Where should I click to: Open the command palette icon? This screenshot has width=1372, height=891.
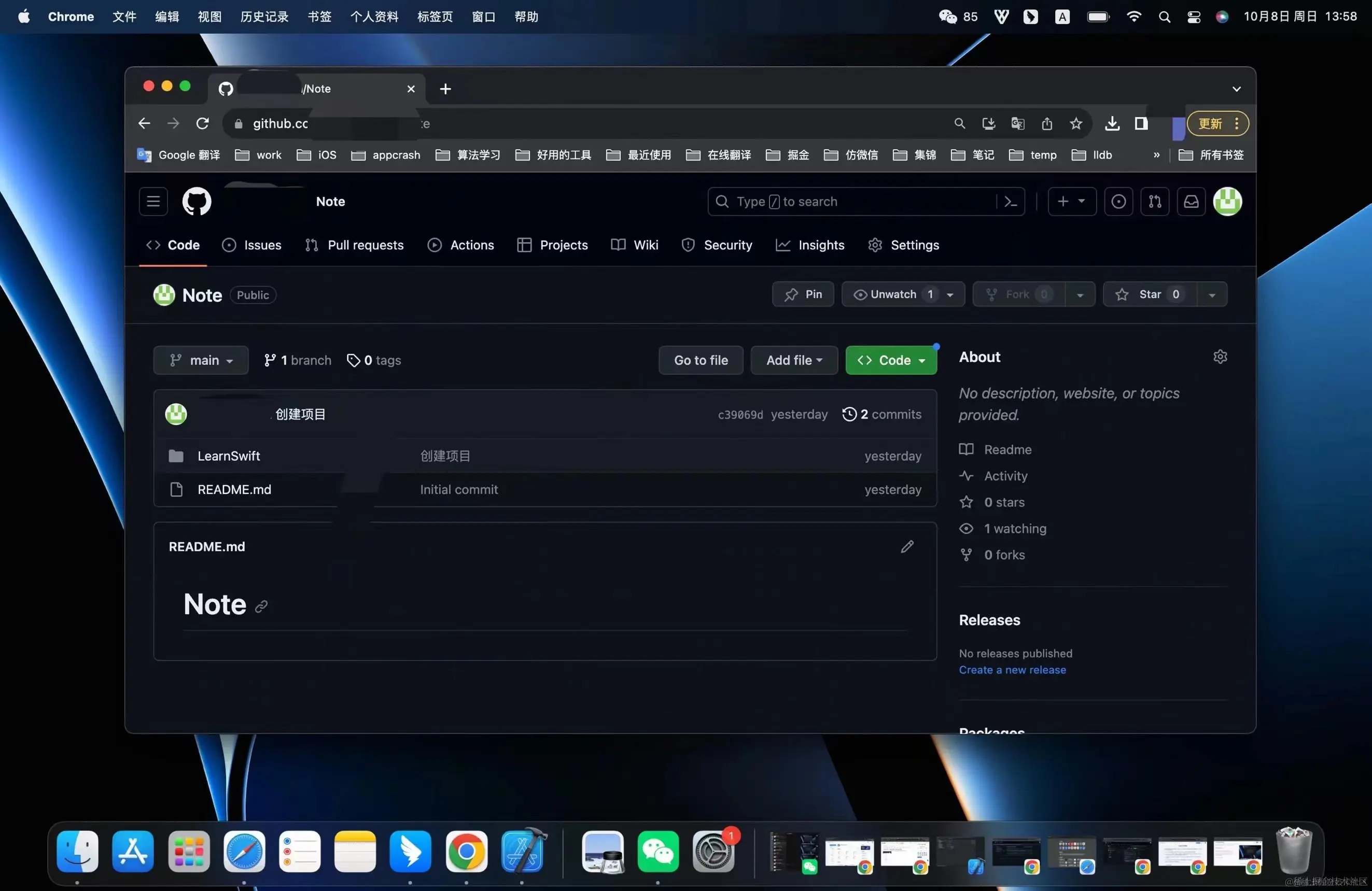pos(1011,201)
